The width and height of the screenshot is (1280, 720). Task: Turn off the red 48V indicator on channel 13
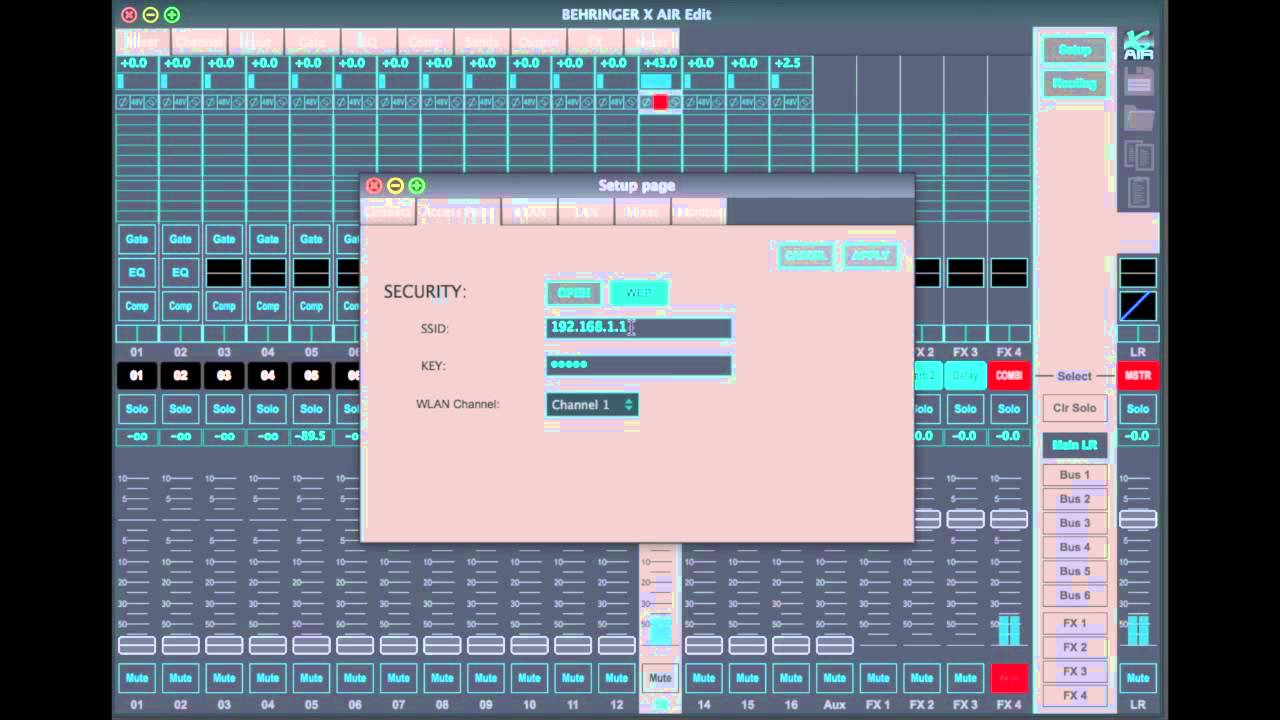pos(660,102)
